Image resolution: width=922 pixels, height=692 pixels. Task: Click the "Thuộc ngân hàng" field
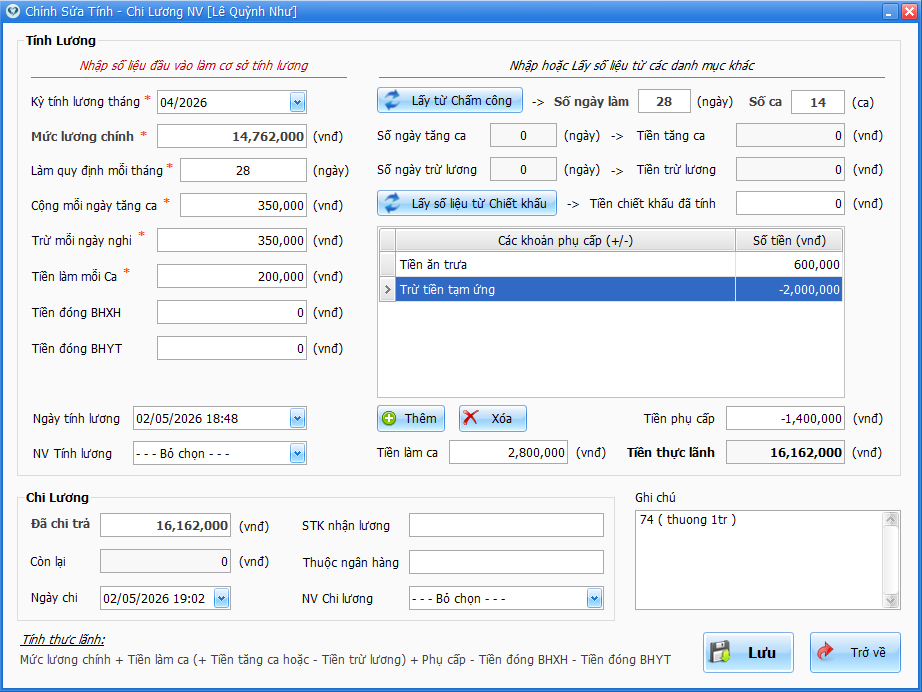point(506,562)
